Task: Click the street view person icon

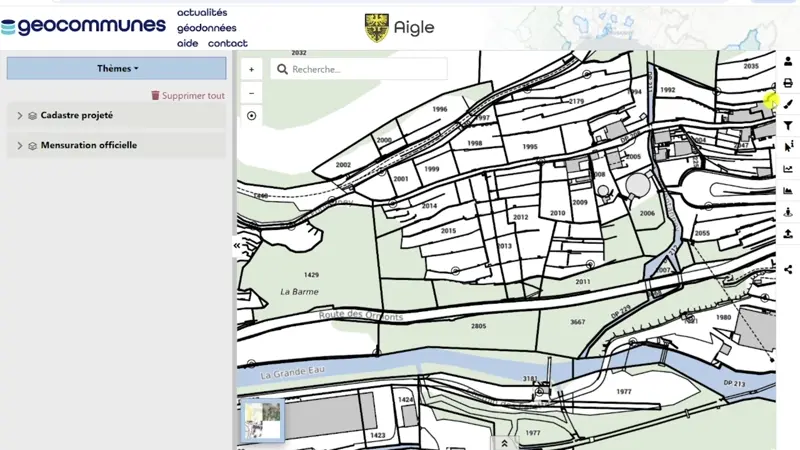Action: 788,212
